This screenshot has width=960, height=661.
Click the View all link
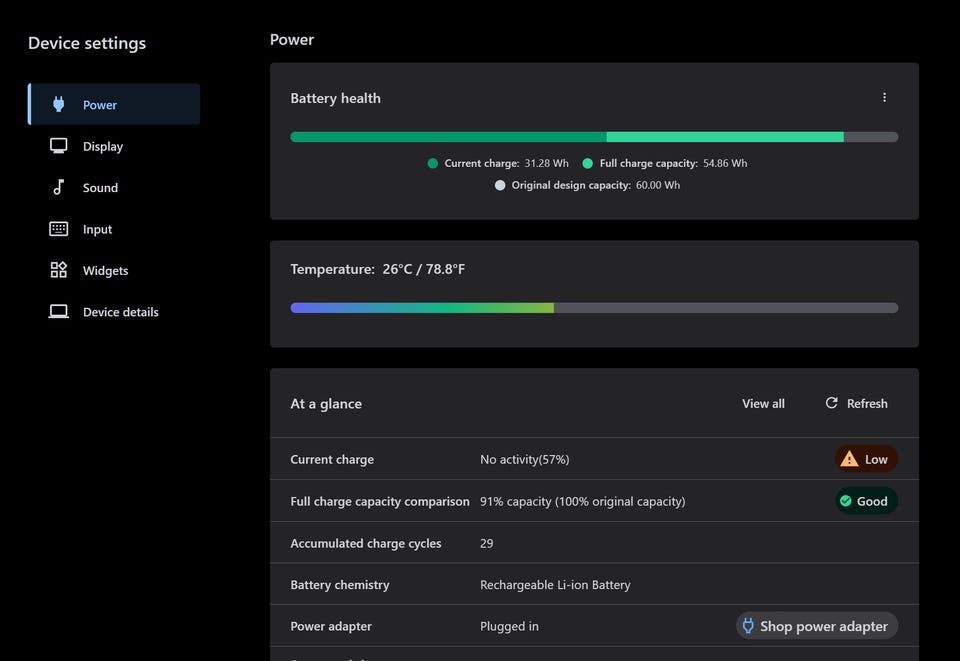[763, 404]
